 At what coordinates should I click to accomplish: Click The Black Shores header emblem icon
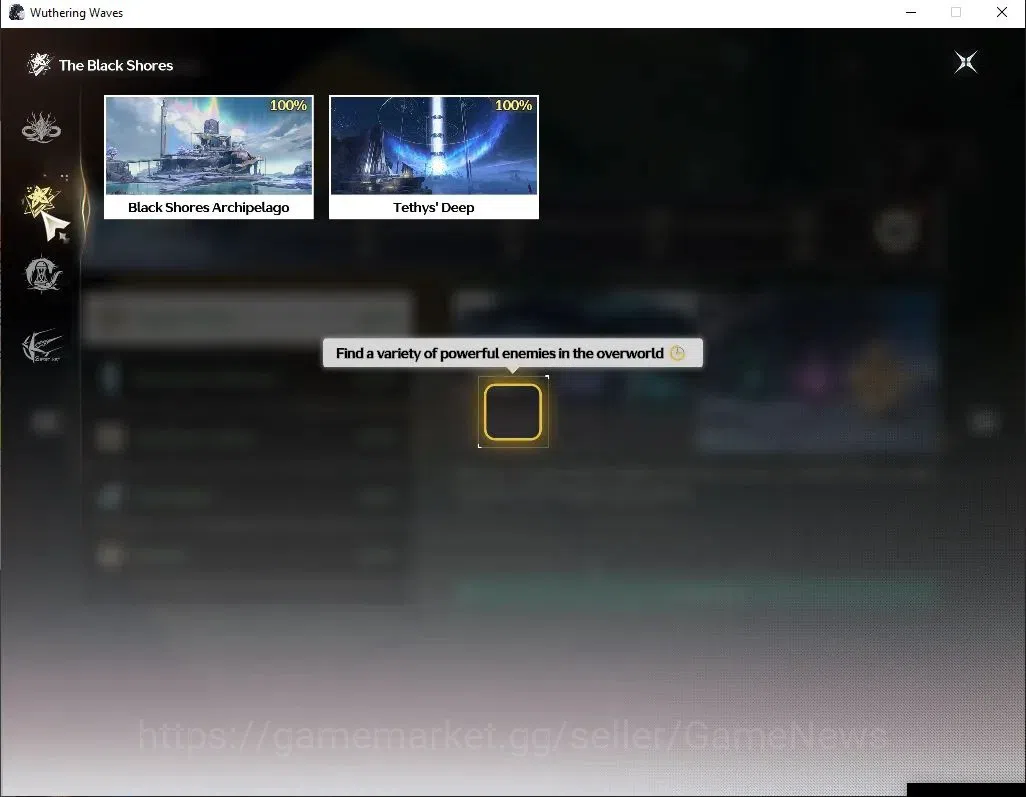39,64
